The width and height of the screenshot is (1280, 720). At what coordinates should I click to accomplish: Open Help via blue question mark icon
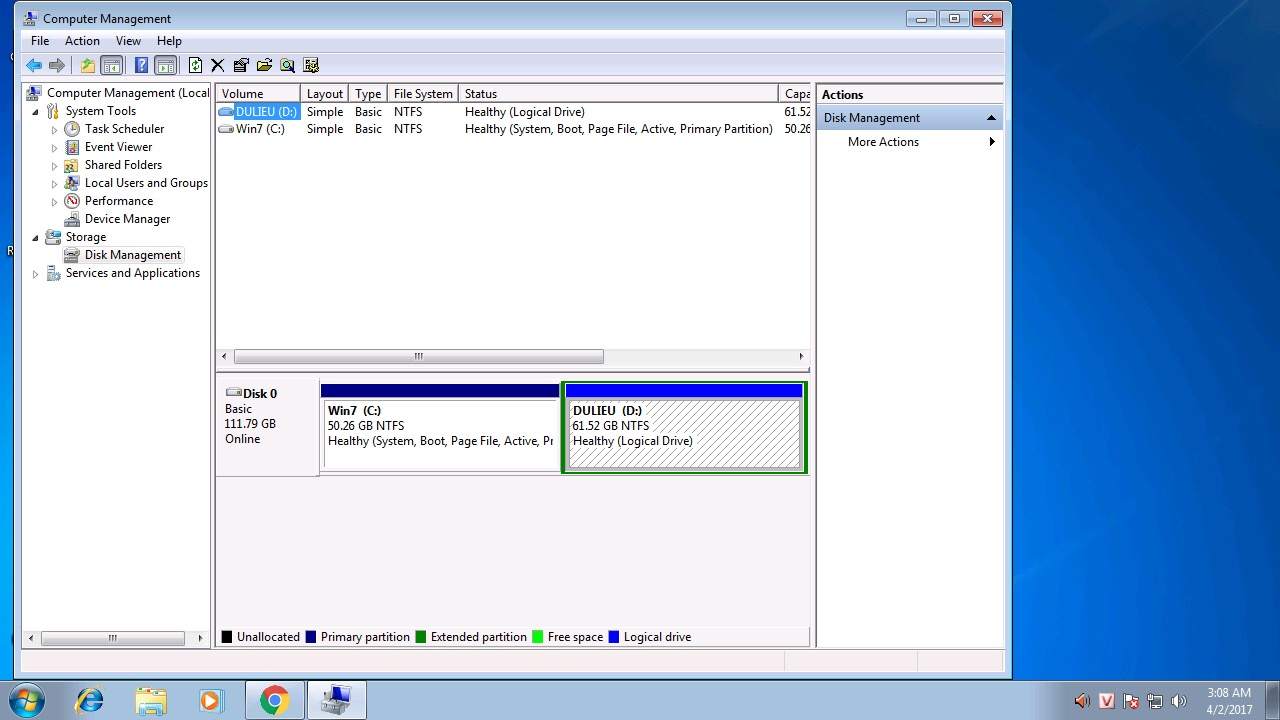[141, 65]
